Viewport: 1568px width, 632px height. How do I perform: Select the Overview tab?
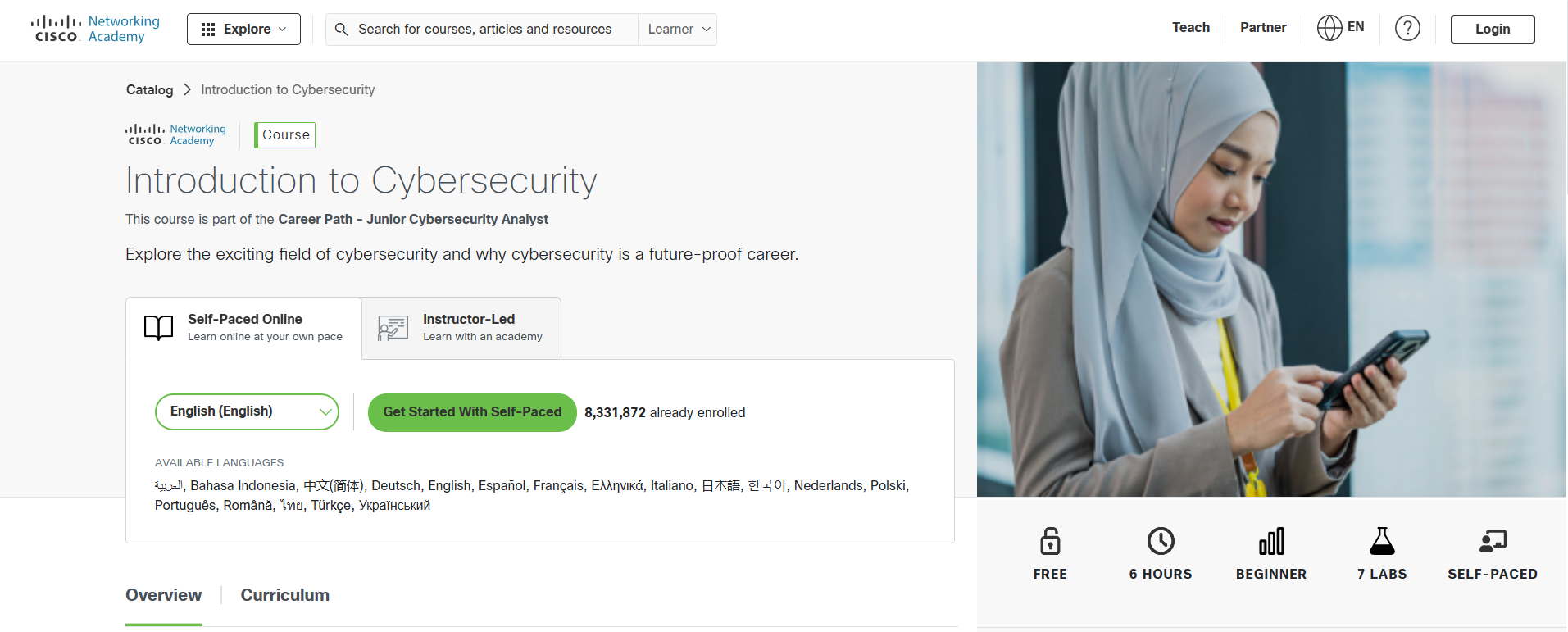point(163,595)
